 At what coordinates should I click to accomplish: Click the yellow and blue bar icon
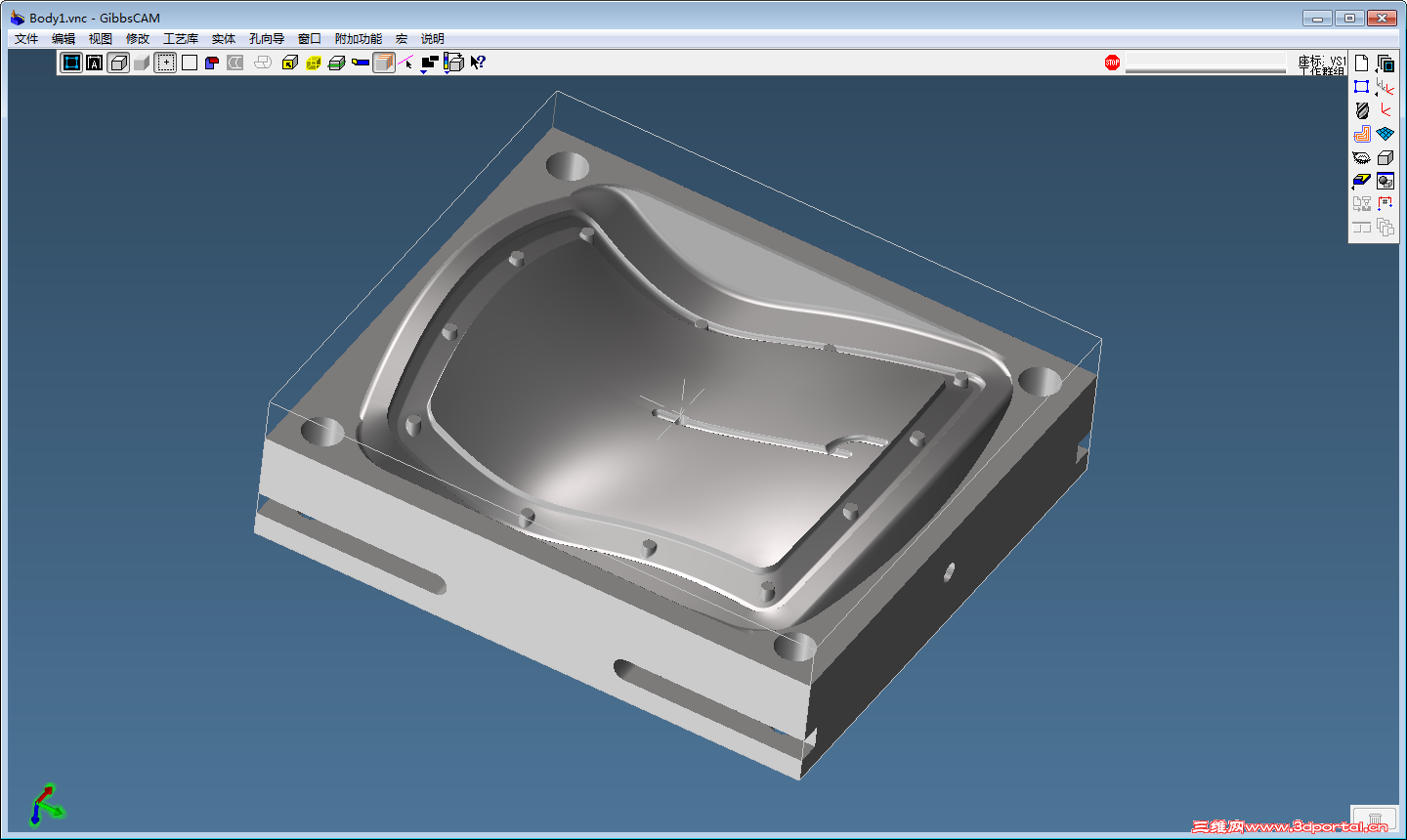361,63
